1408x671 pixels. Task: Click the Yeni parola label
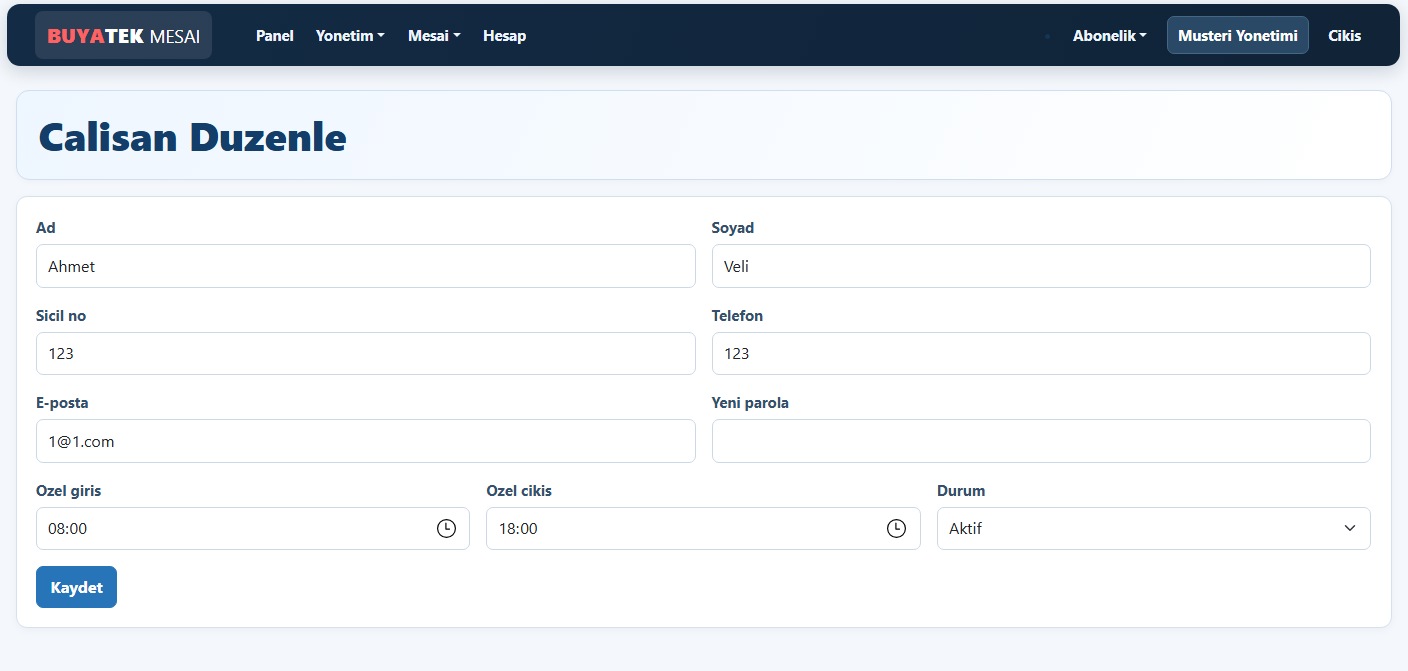click(750, 403)
